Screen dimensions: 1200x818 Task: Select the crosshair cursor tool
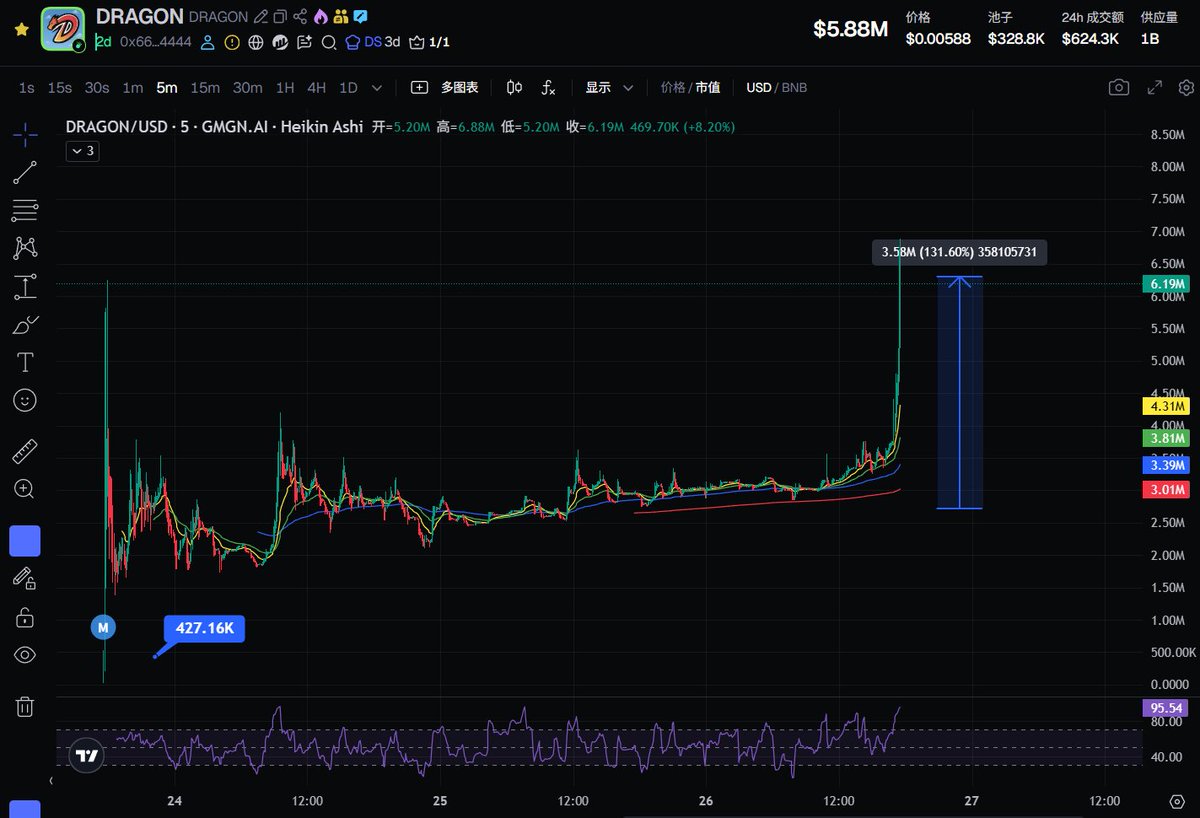click(x=25, y=132)
